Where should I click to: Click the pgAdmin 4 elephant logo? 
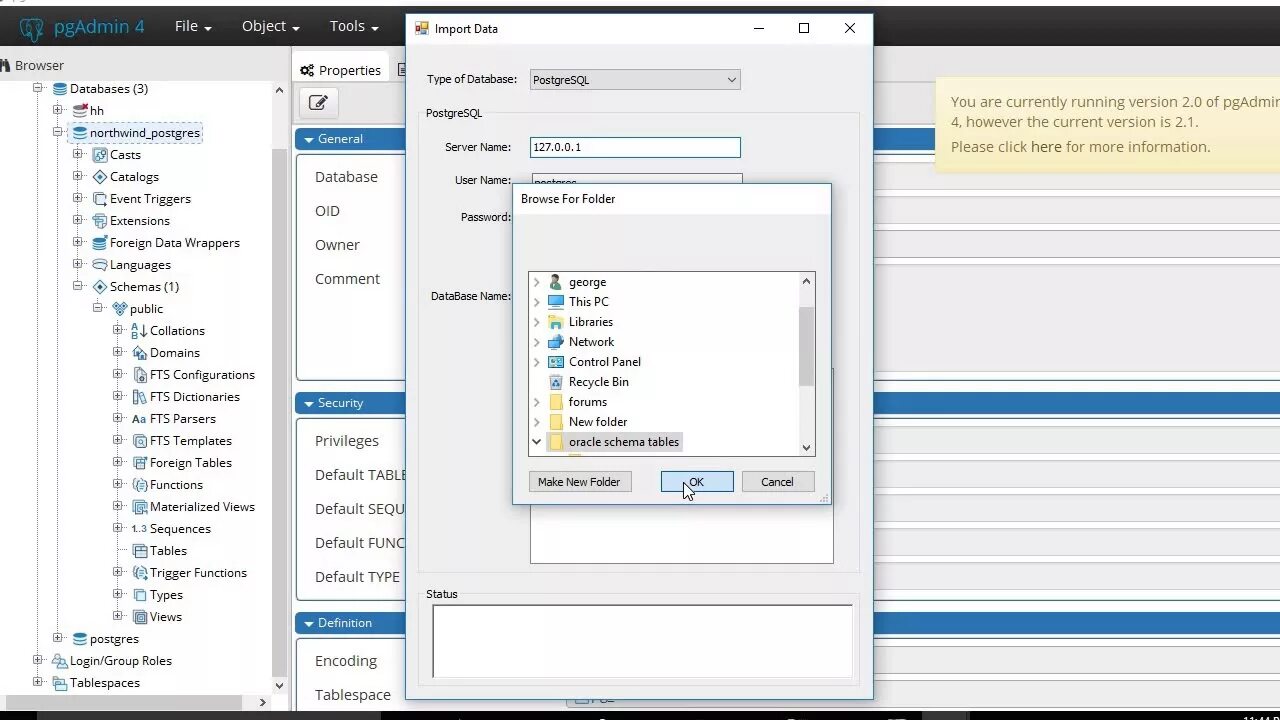coord(31,28)
